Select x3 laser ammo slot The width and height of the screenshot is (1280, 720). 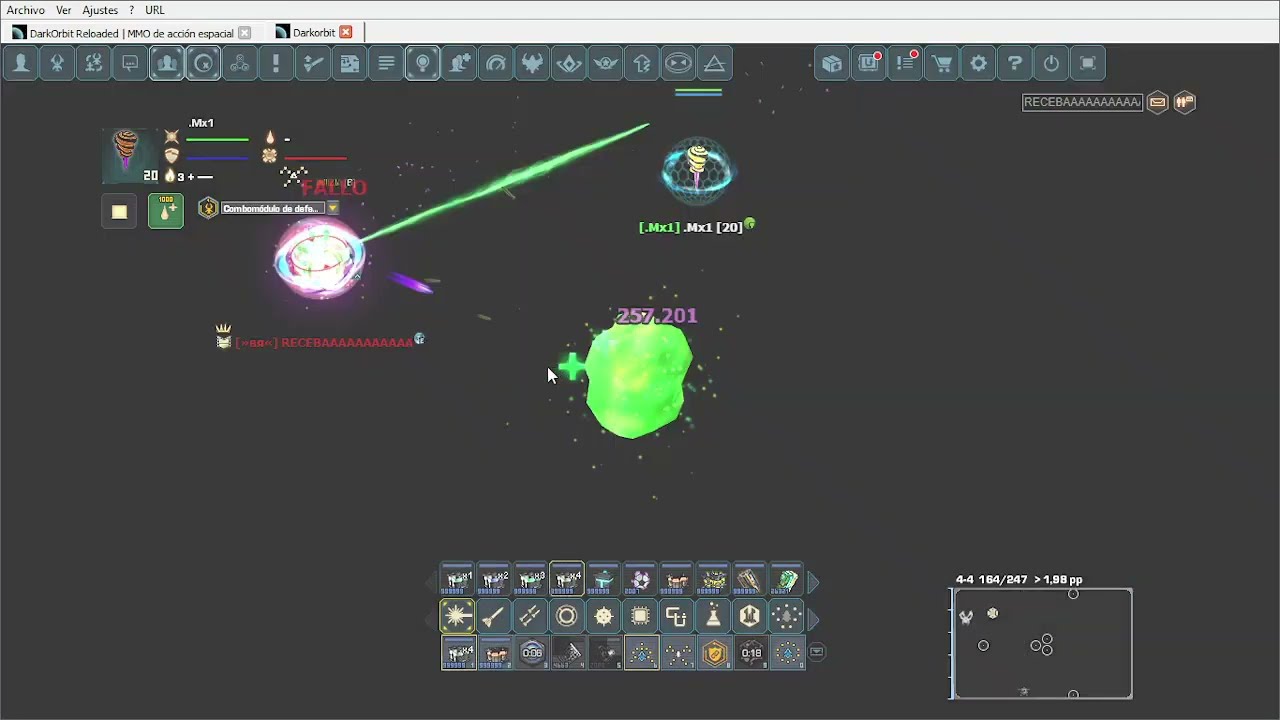click(x=531, y=579)
